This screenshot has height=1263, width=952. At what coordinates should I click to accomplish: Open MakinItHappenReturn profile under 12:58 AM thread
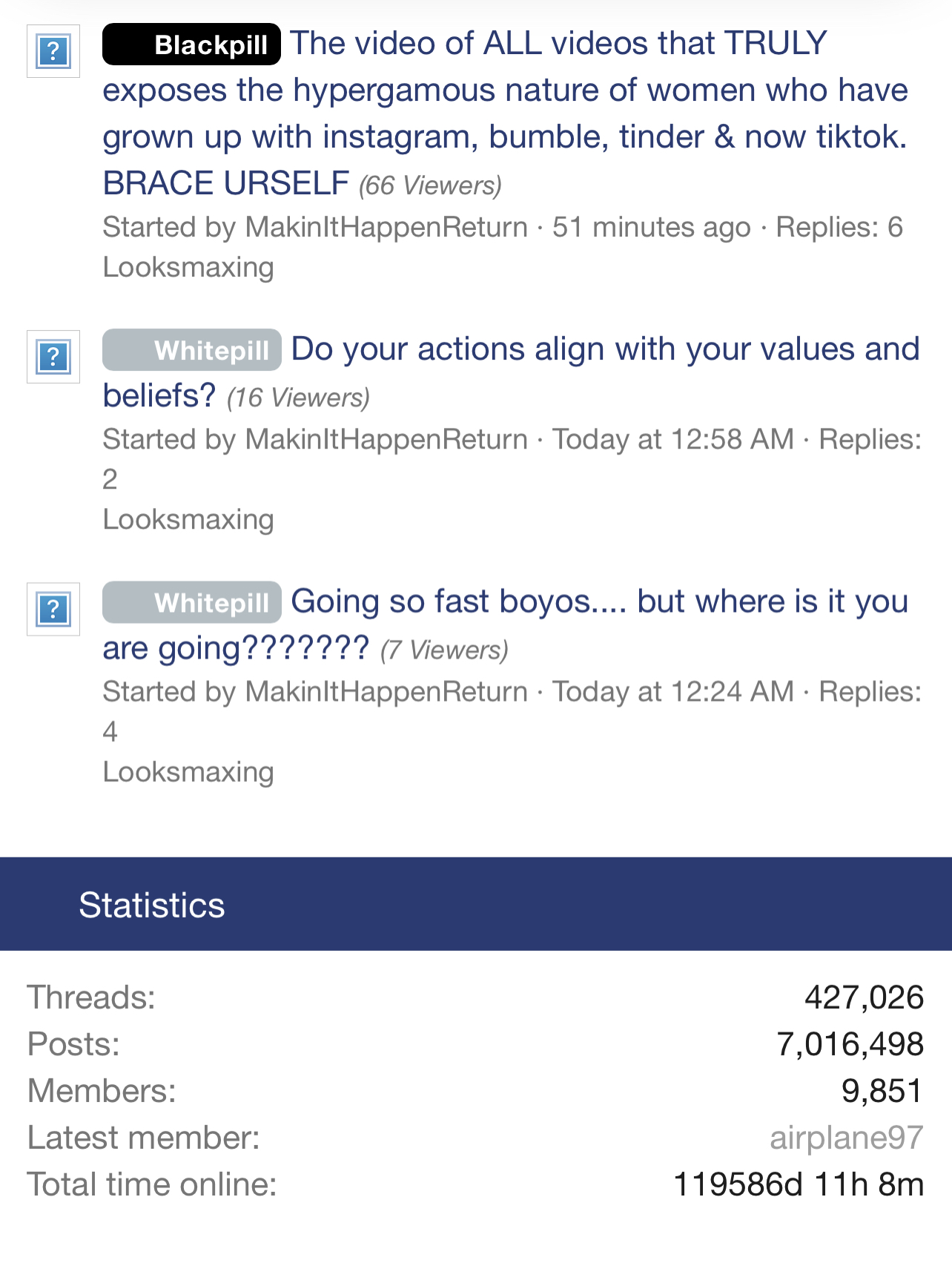coord(386,439)
